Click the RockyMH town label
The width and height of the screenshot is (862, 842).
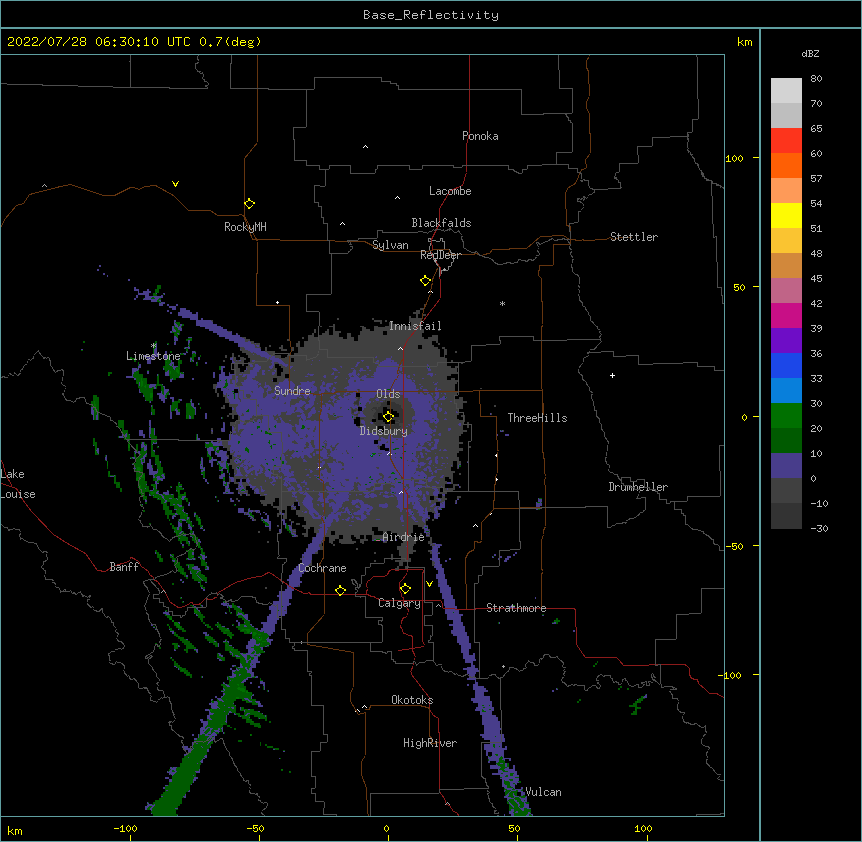click(245, 227)
